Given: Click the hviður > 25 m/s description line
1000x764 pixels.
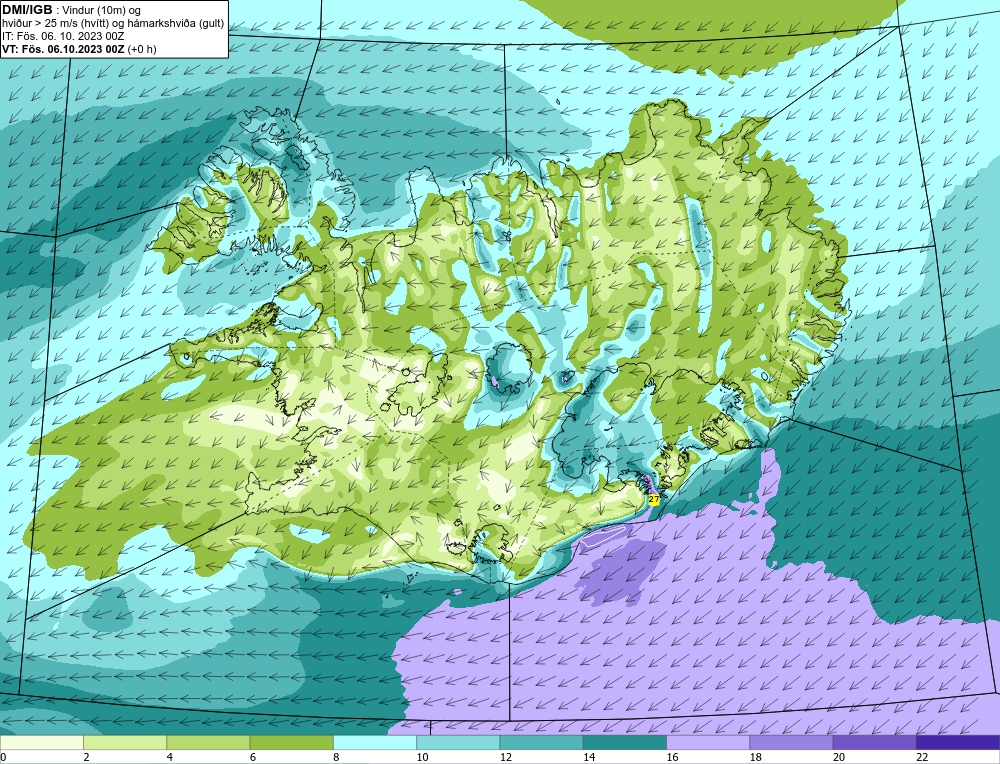Looking at the screenshot, I should click(x=113, y=24).
